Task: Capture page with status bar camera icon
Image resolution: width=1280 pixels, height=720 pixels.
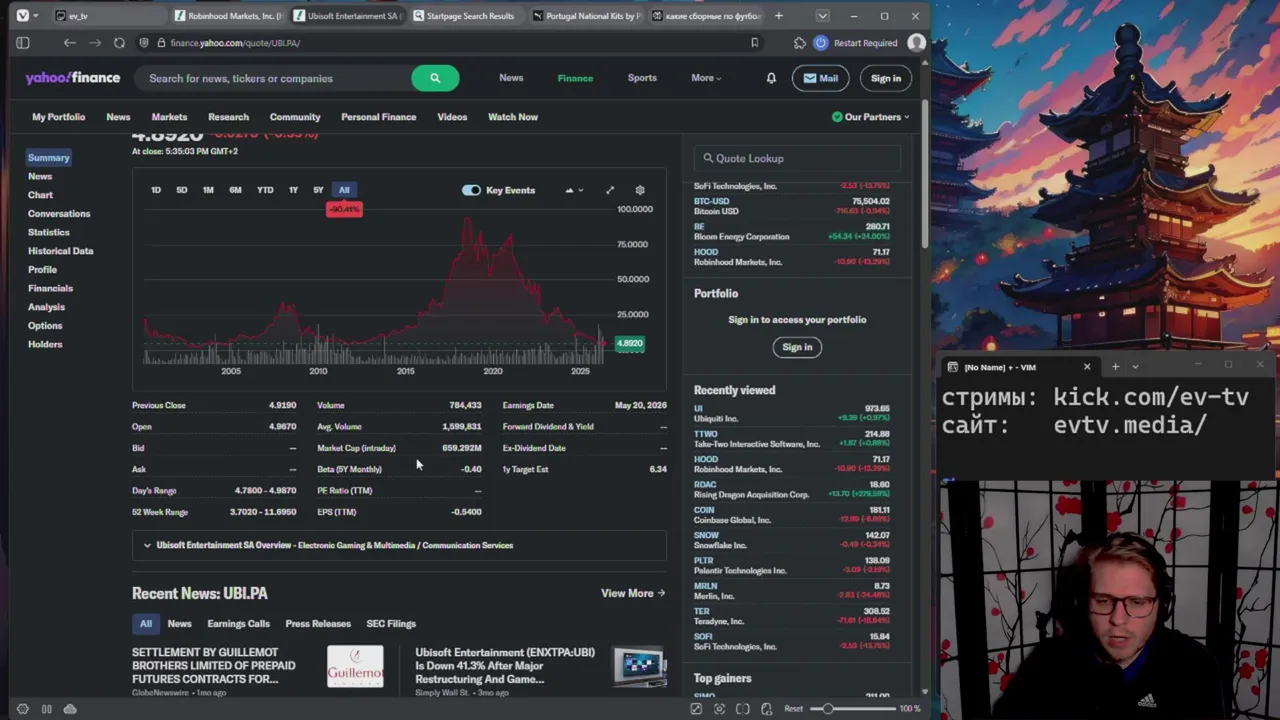Action: click(719, 709)
